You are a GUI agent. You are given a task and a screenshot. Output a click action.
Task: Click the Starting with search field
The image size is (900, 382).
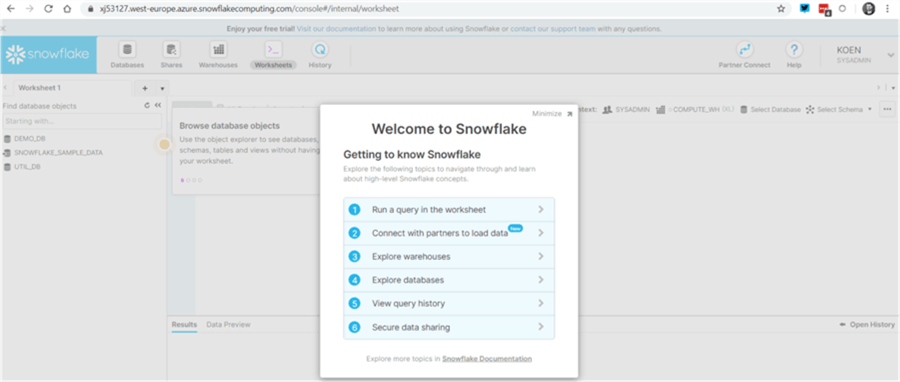click(x=82, y=121)
